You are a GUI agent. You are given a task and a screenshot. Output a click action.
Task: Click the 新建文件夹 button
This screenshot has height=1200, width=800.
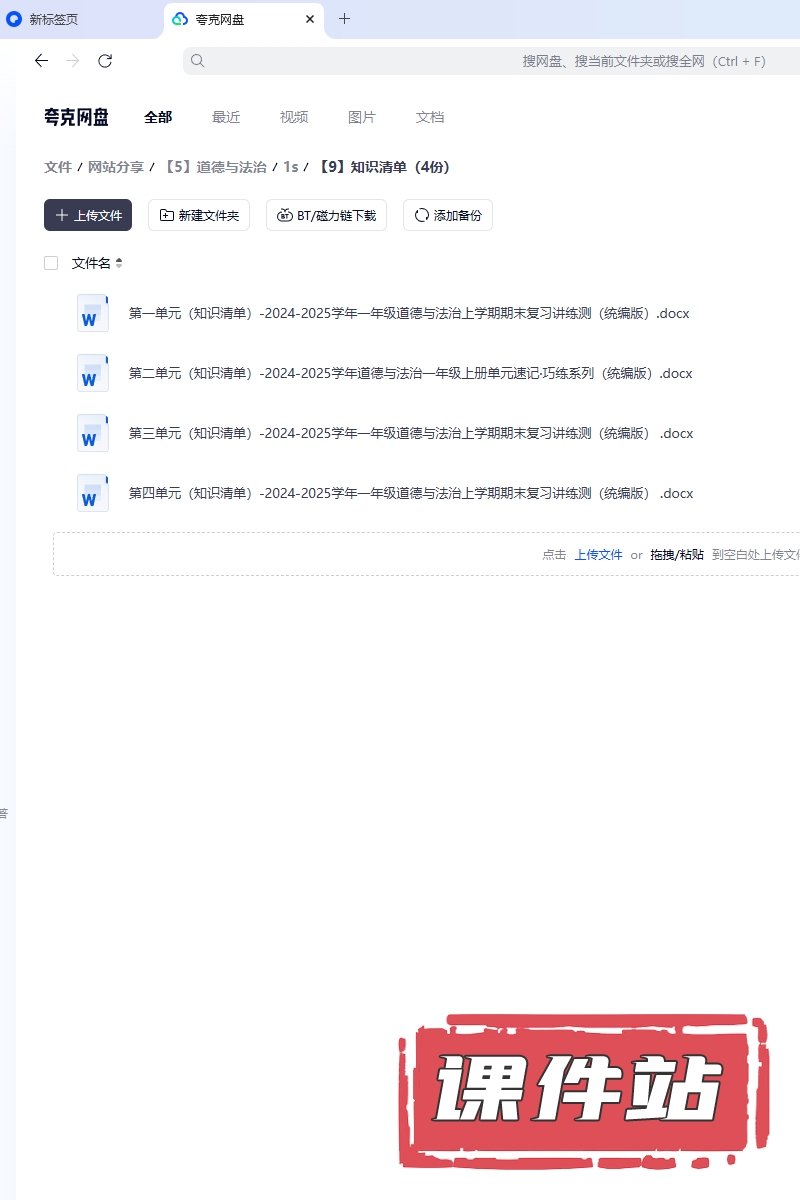coord(199,215)
